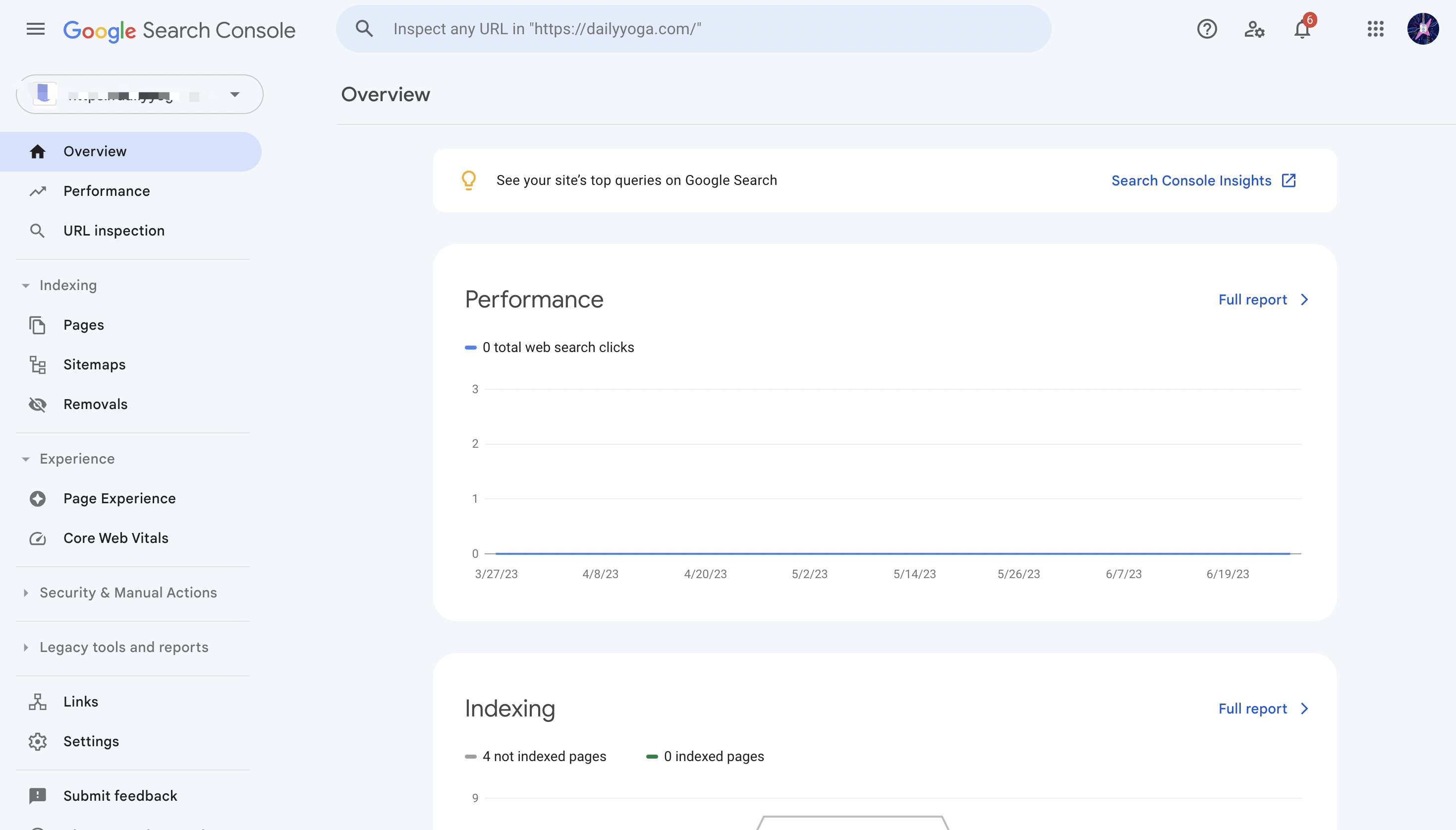Image resolution: width=1456 pixels, height=830 pixels.
Task: Click the URL inspection magnifier icon
Action: (x=38, y=231)
